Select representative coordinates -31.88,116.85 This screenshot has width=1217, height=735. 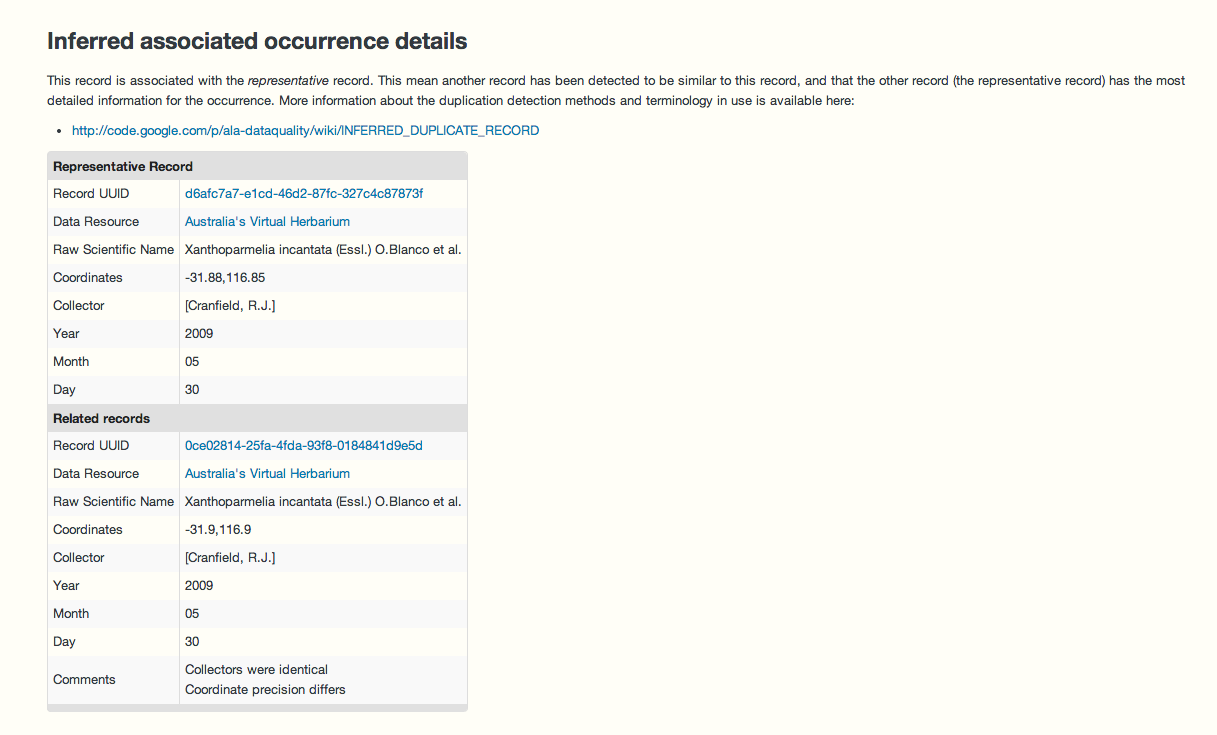(x=225, y=277)
